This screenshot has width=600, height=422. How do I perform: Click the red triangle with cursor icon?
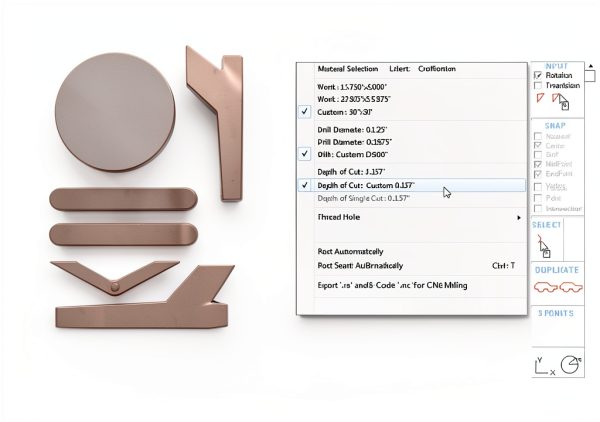[x=561, y=101]
